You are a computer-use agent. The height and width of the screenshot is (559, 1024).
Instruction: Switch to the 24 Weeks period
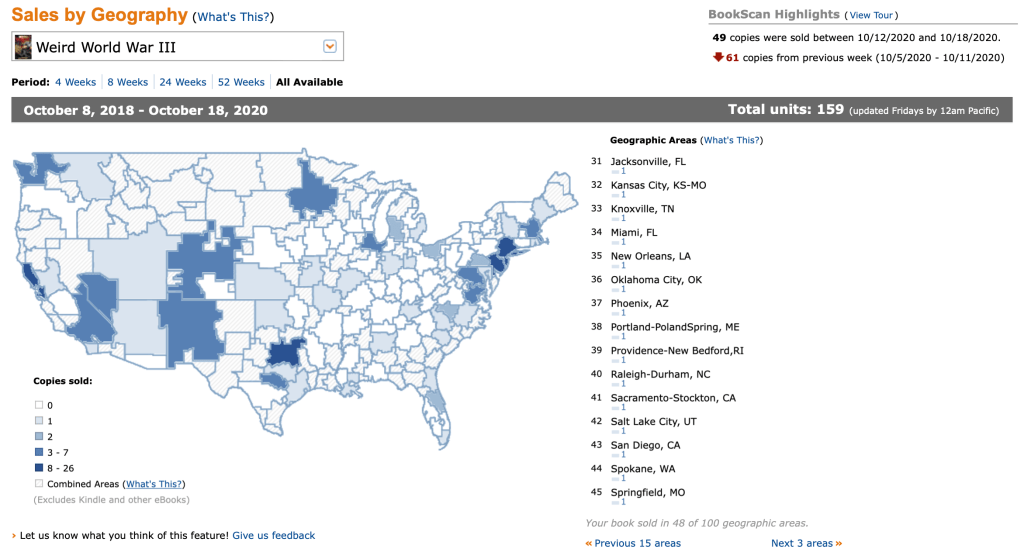pos(183,82)
